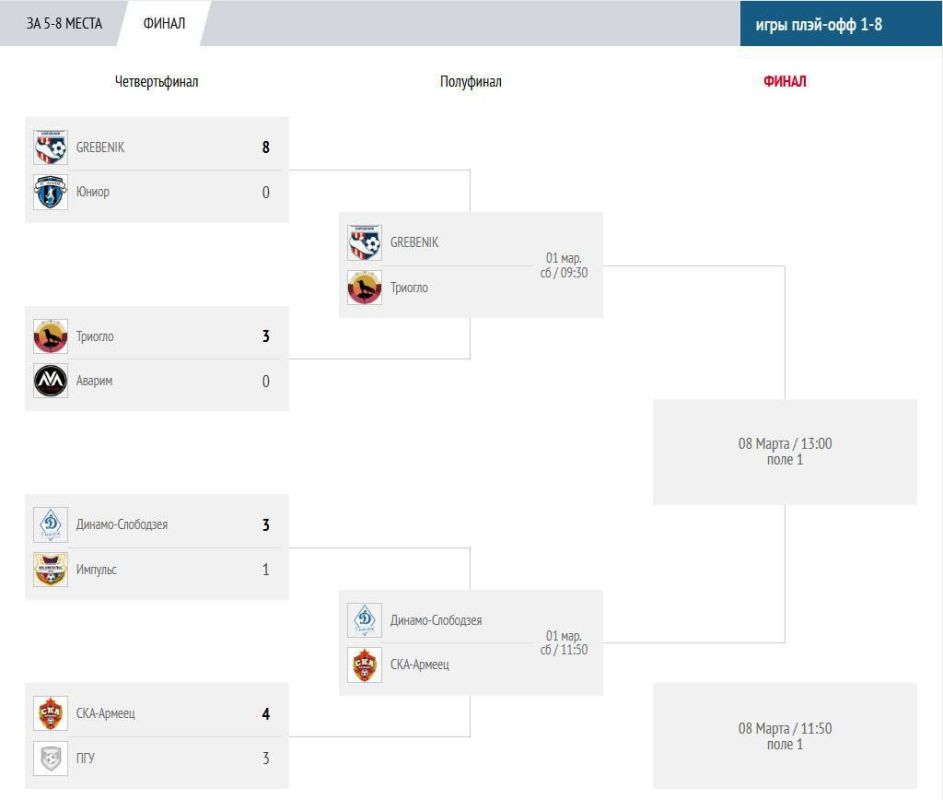The image size is (943, 800).
Task: Click semifinal date 01 мар. сб / 11:50
Action: pyautogui.click(x=564, y=642)
